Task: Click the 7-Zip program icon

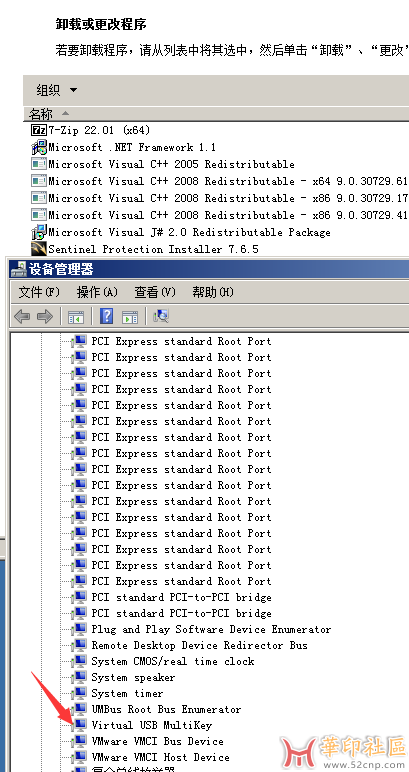Action: click(x=38, y=130)
